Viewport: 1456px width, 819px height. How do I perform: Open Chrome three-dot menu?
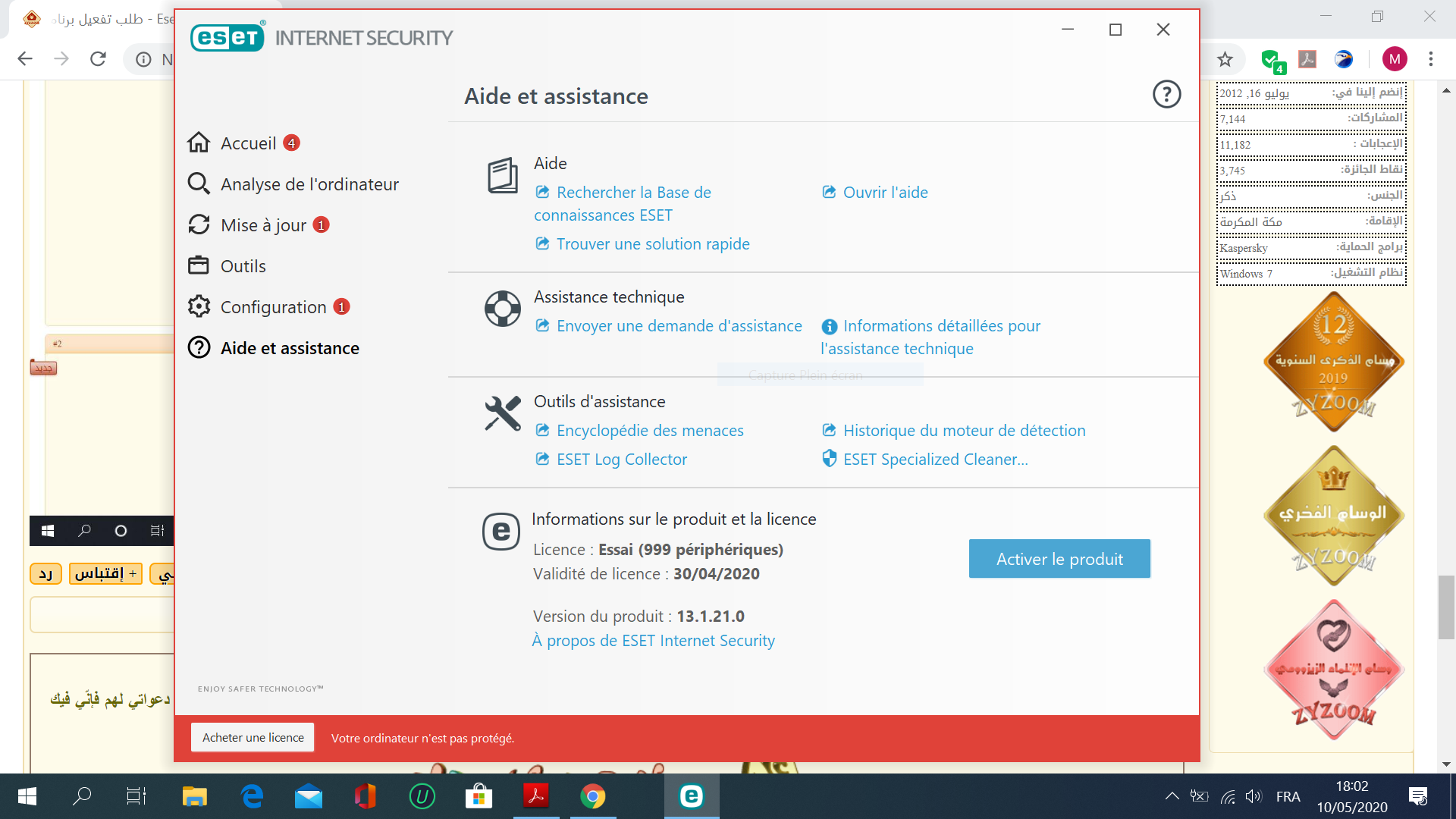tap(1431, 58)
